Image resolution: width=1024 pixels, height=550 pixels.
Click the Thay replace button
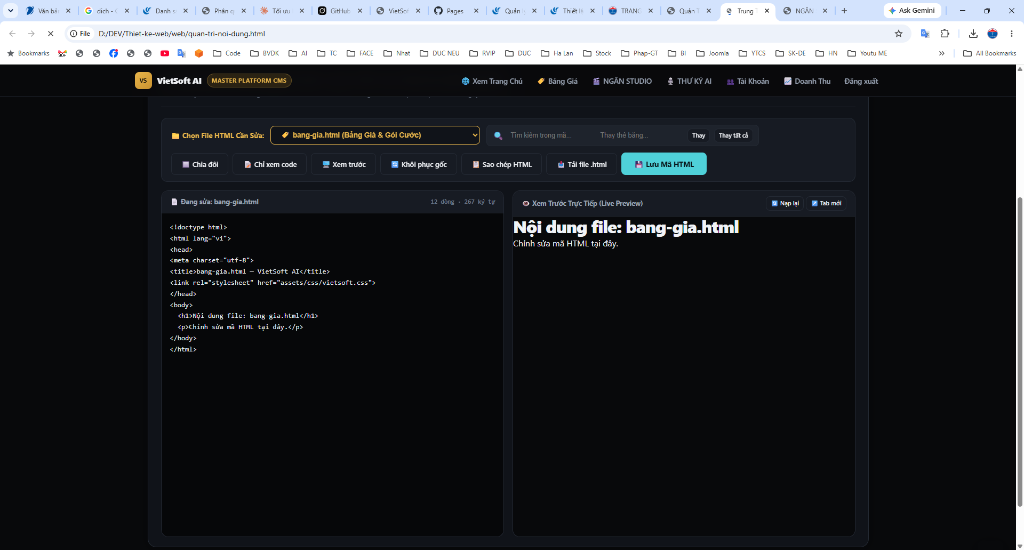coord(698,135)
